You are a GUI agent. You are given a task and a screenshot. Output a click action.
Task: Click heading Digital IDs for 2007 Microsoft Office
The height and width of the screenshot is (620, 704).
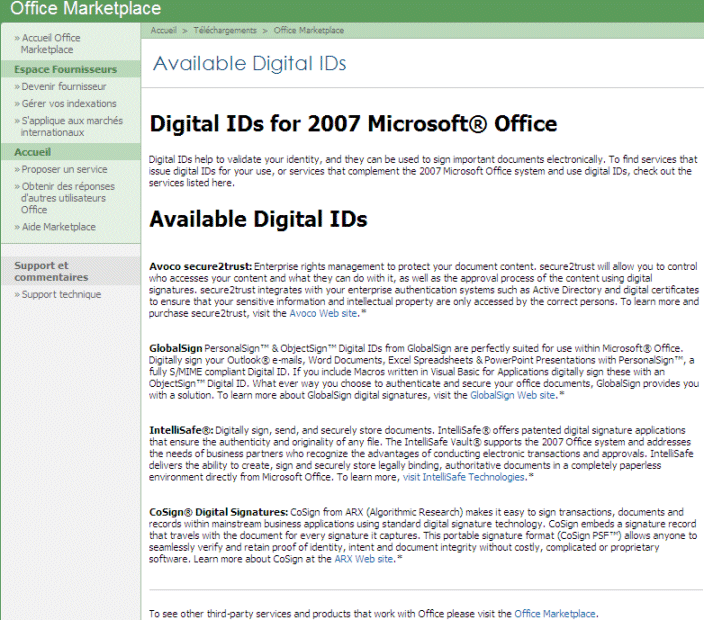click(353, 123)
